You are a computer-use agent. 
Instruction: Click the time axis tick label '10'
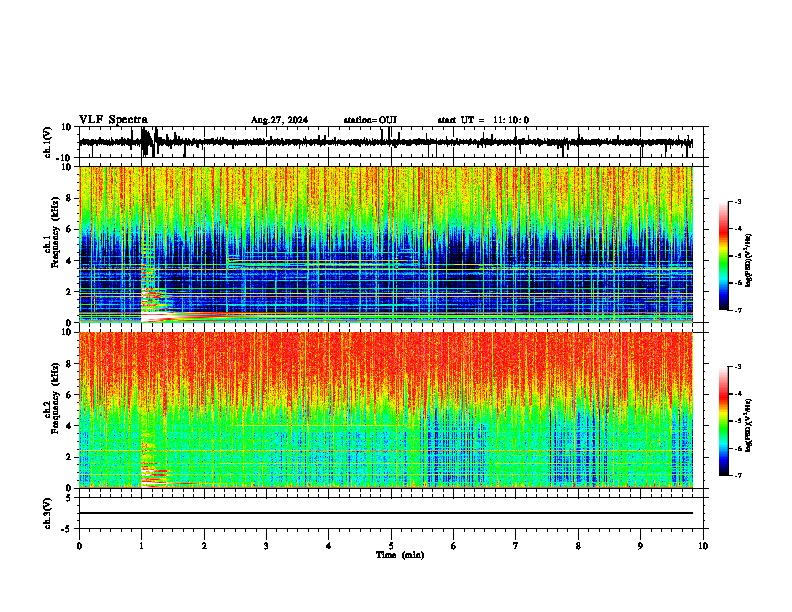pyautogui.click(x=703, y=546)
